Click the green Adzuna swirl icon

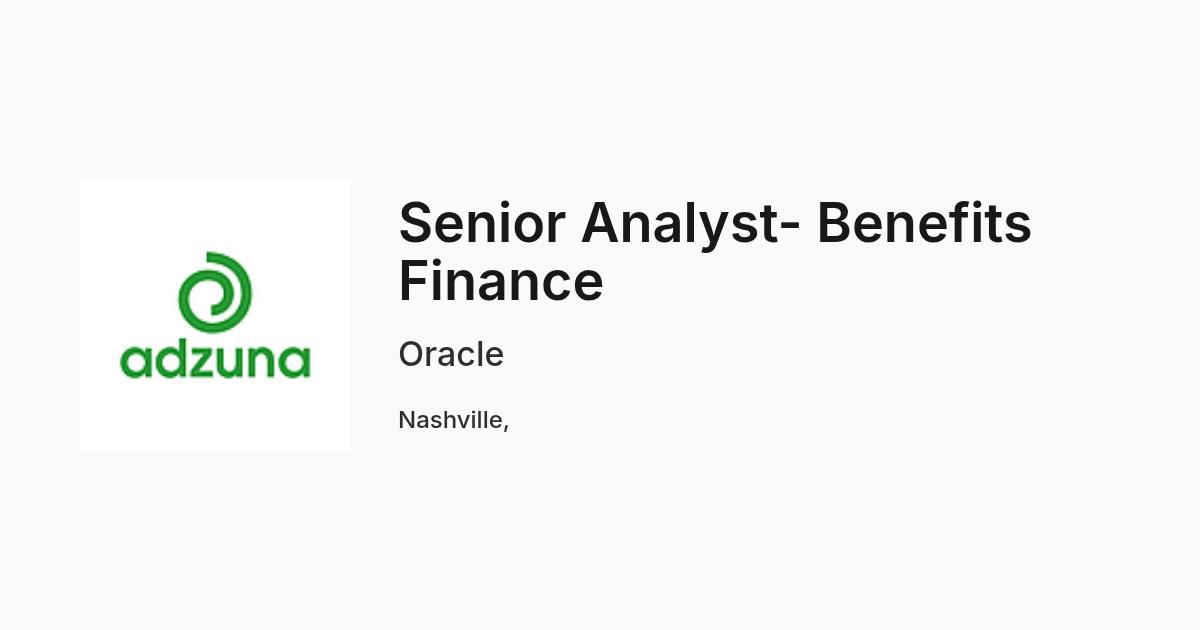pos(215,294)
